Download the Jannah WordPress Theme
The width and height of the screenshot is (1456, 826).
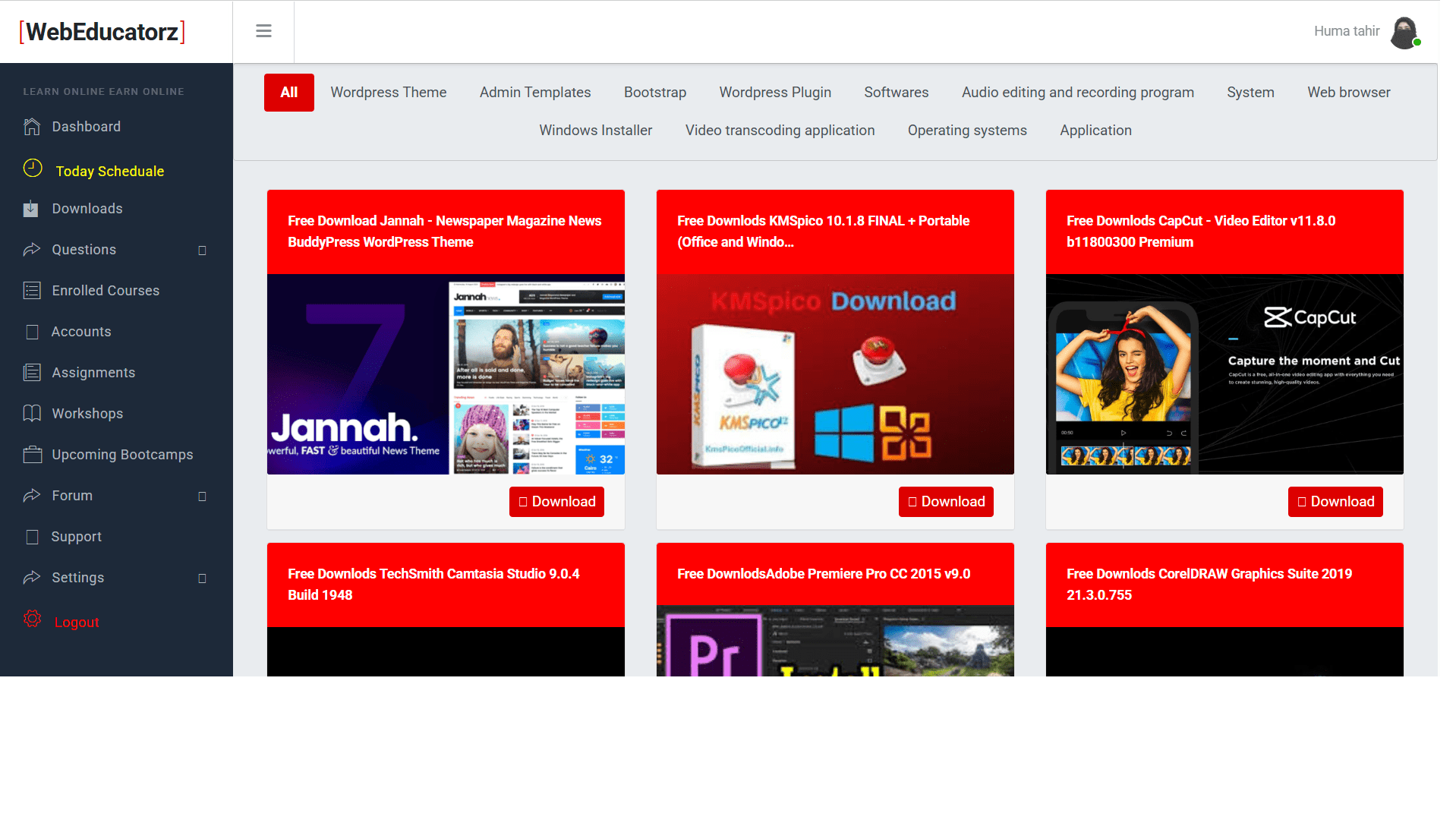556,502
